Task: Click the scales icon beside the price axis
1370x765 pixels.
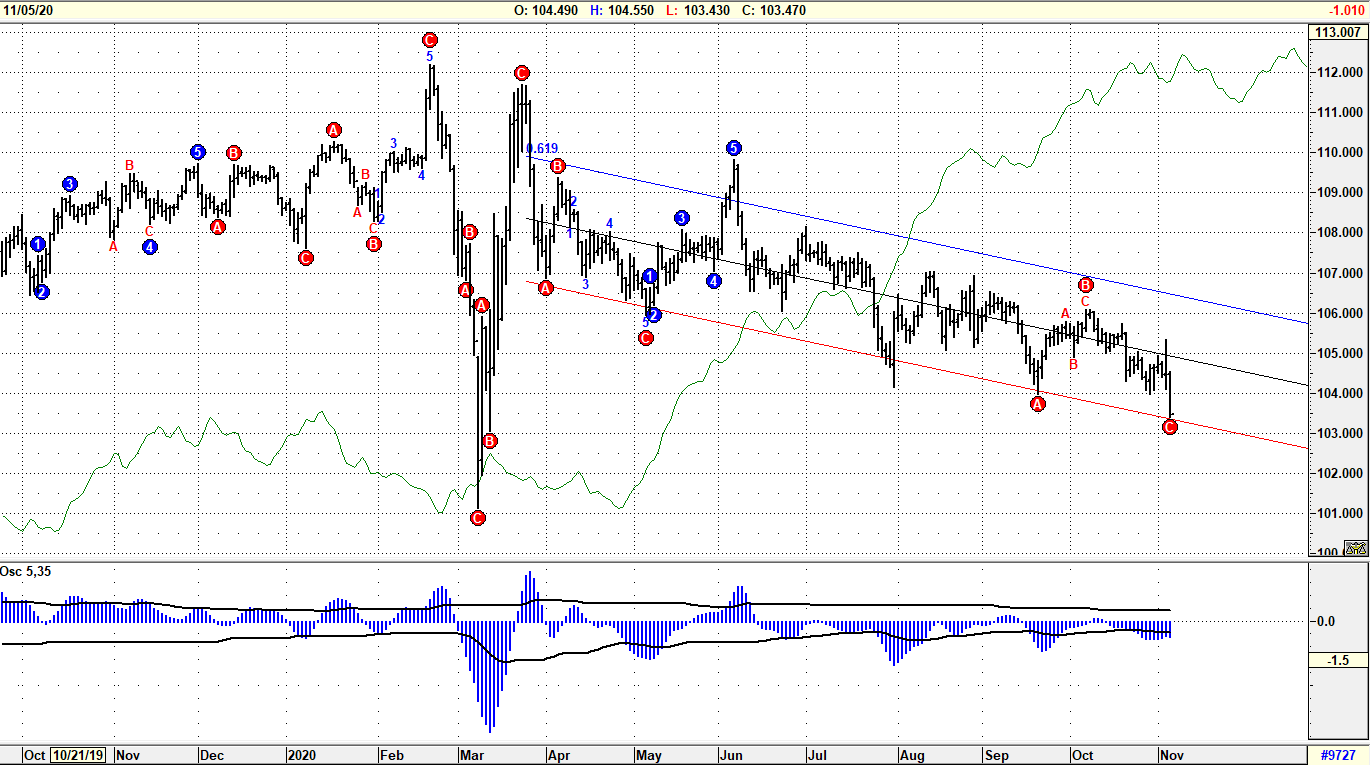Action: pos(1355,548)
